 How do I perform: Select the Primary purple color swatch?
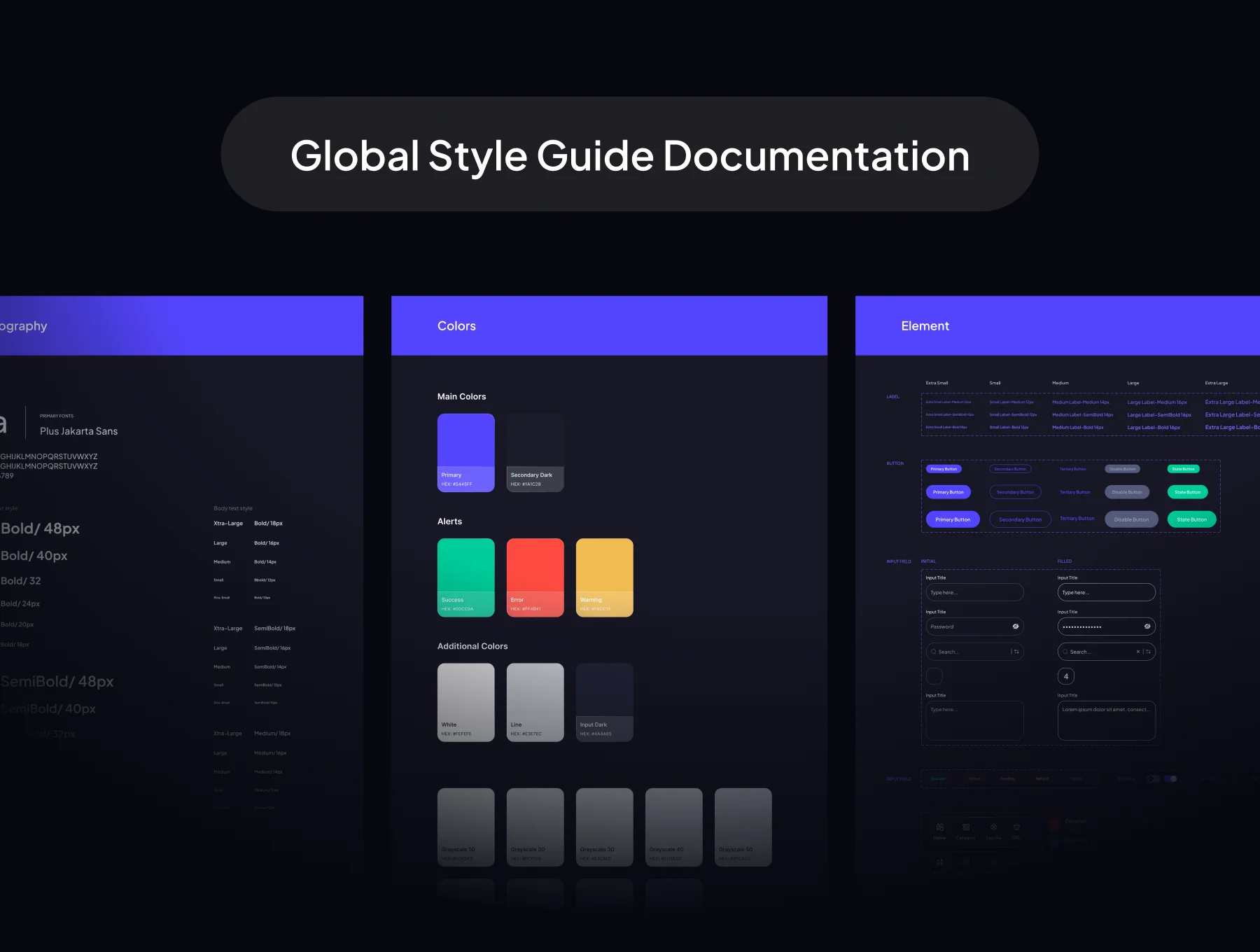466,452
